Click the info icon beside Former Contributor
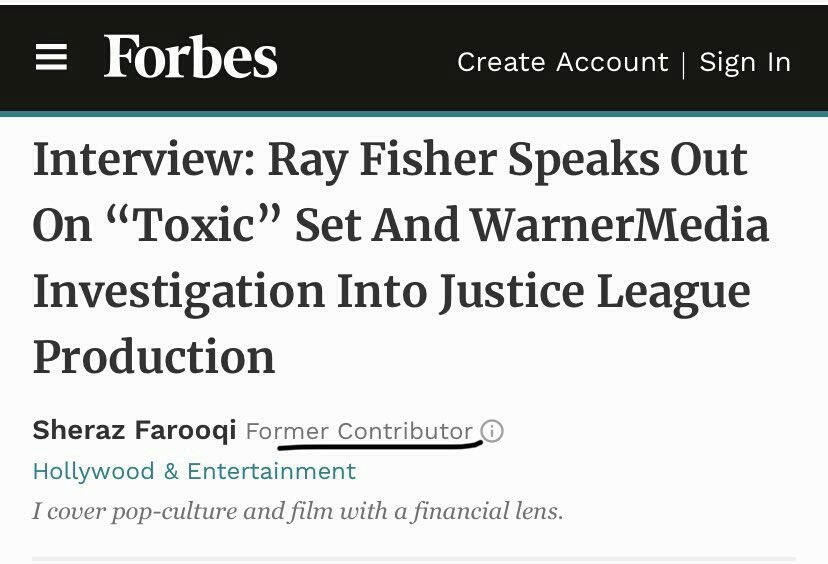Viewport: 828px width, 564px height. point(492,431)
